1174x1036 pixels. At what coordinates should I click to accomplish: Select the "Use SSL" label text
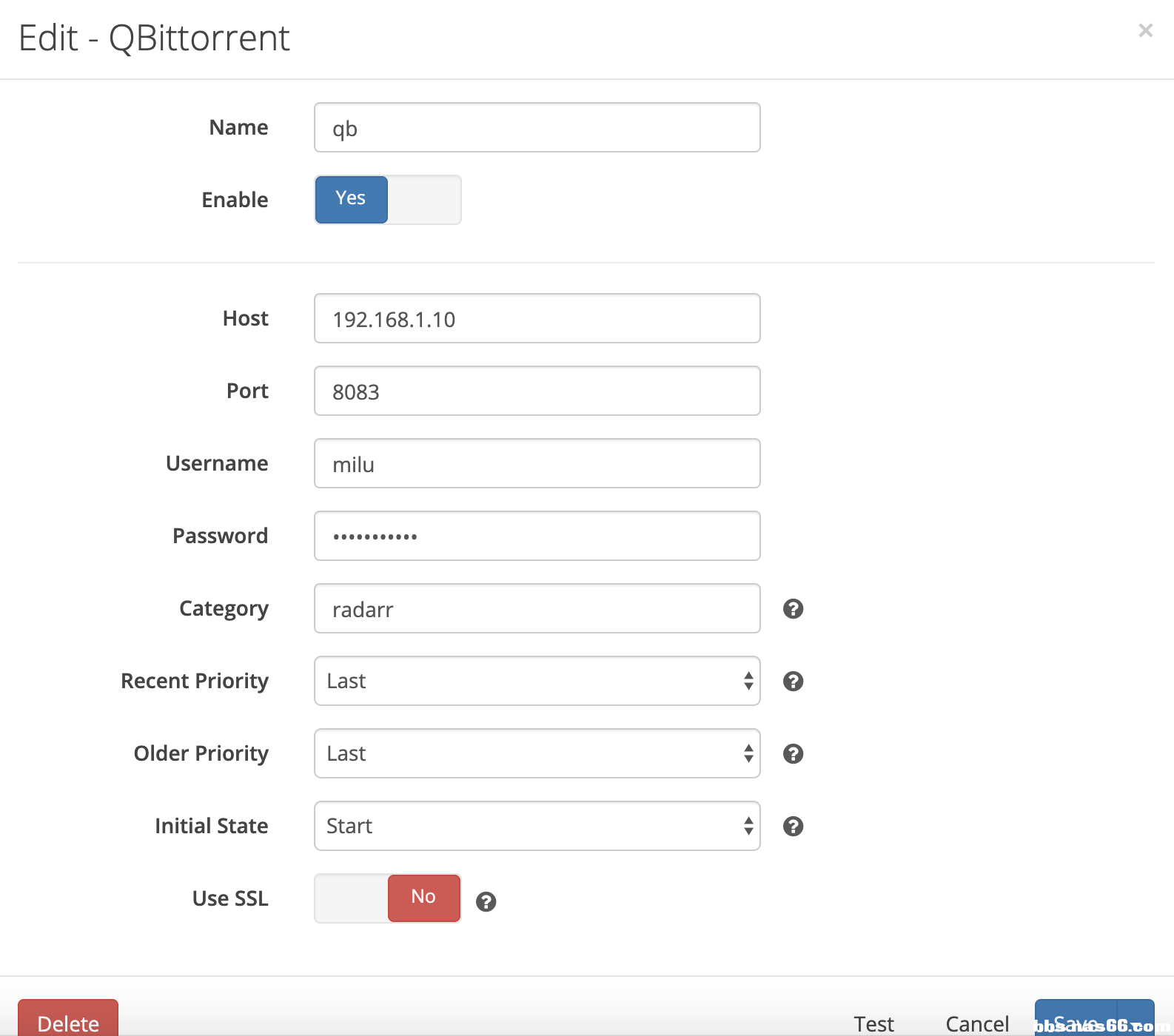230,898
